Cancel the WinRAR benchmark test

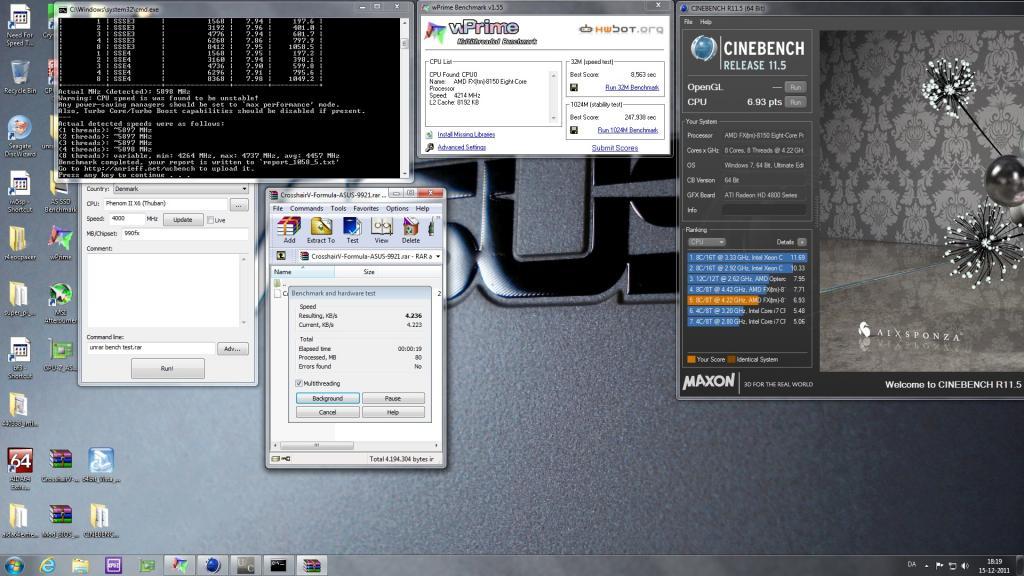[x=327, y=413]
